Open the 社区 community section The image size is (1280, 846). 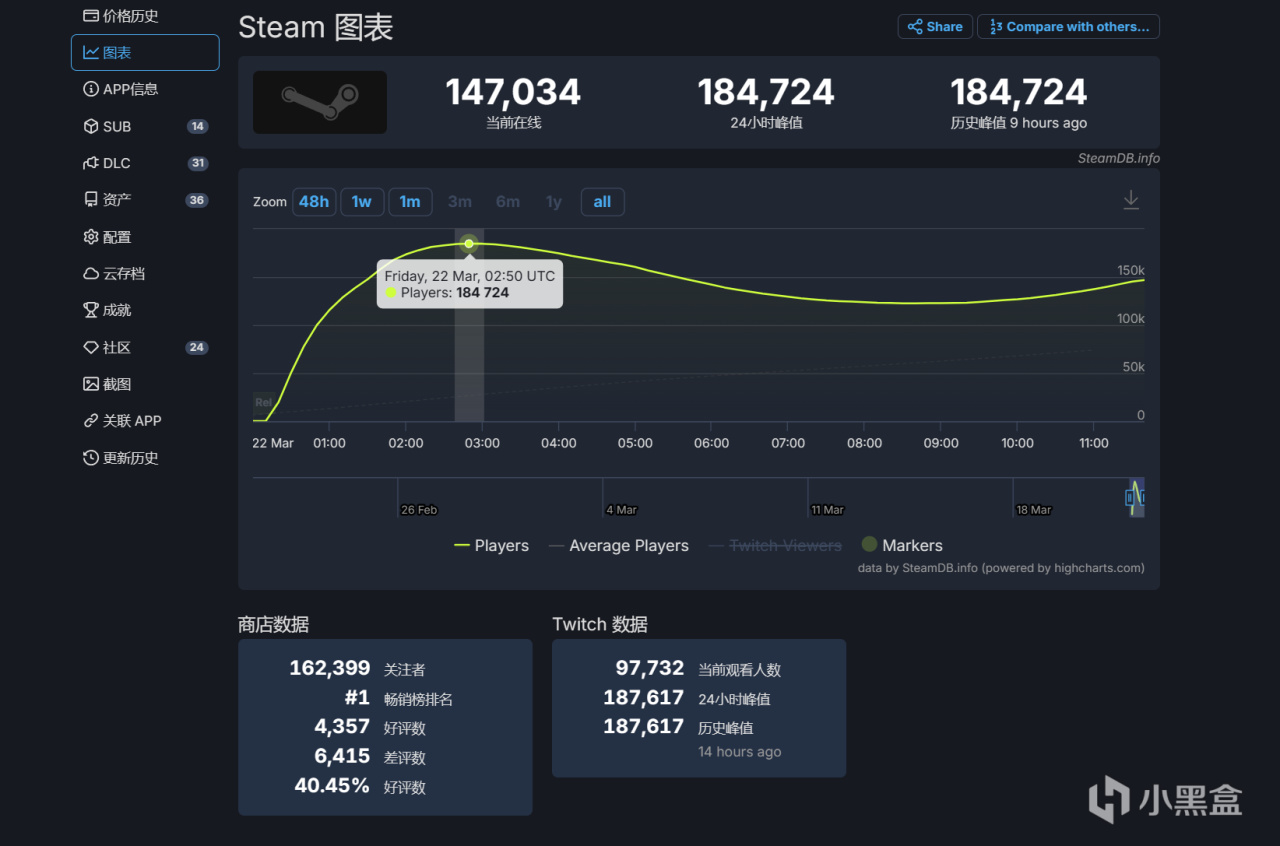coord(145,347)
